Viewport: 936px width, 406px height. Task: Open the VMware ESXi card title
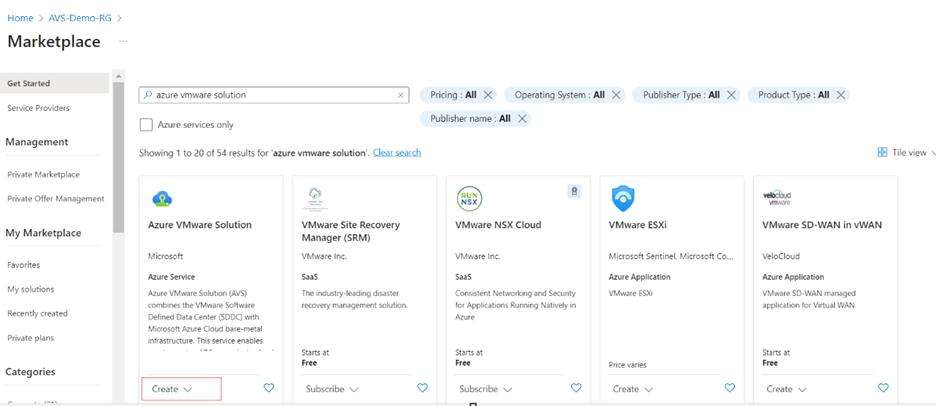(636, 225)
